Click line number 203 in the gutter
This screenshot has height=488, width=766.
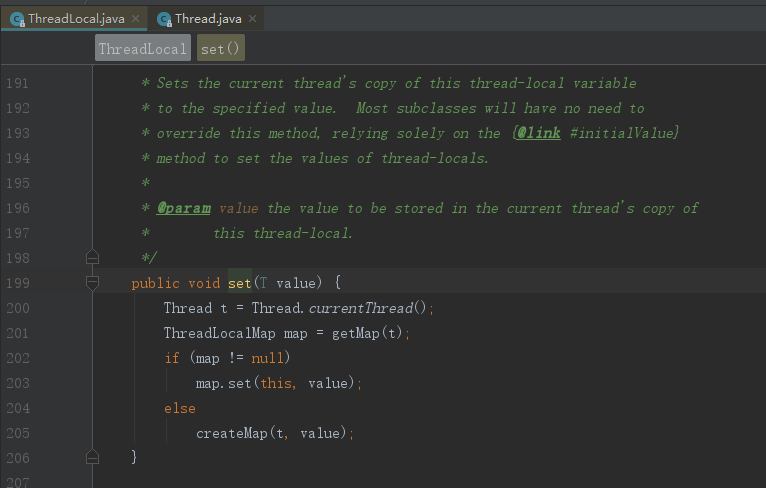[18, 383]
